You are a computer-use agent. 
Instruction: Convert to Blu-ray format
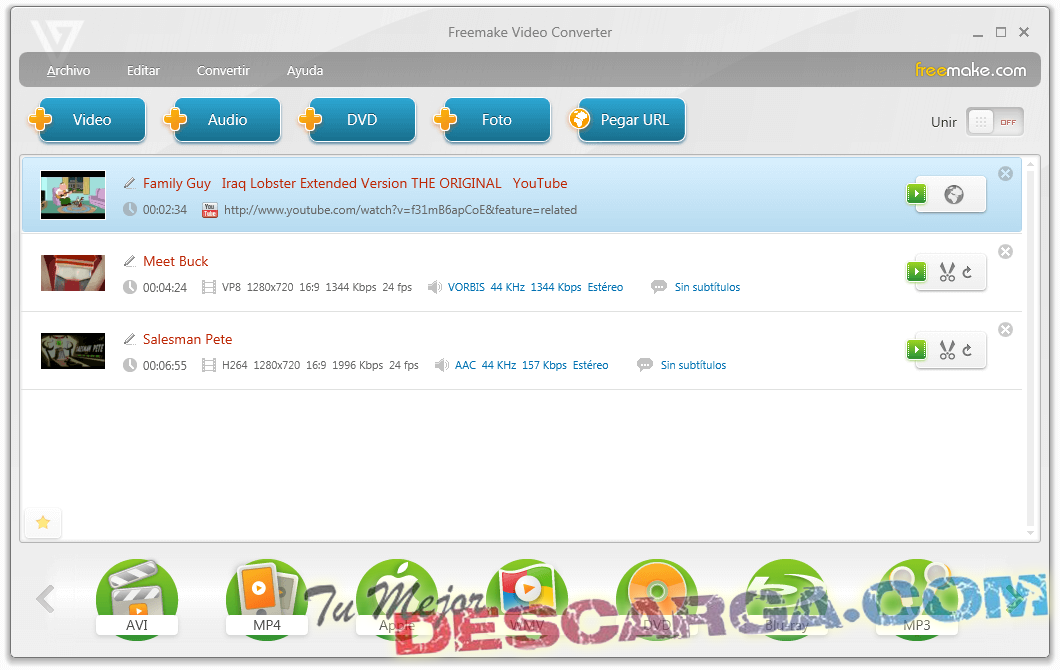pyautogui.click(x=786, y=598)
